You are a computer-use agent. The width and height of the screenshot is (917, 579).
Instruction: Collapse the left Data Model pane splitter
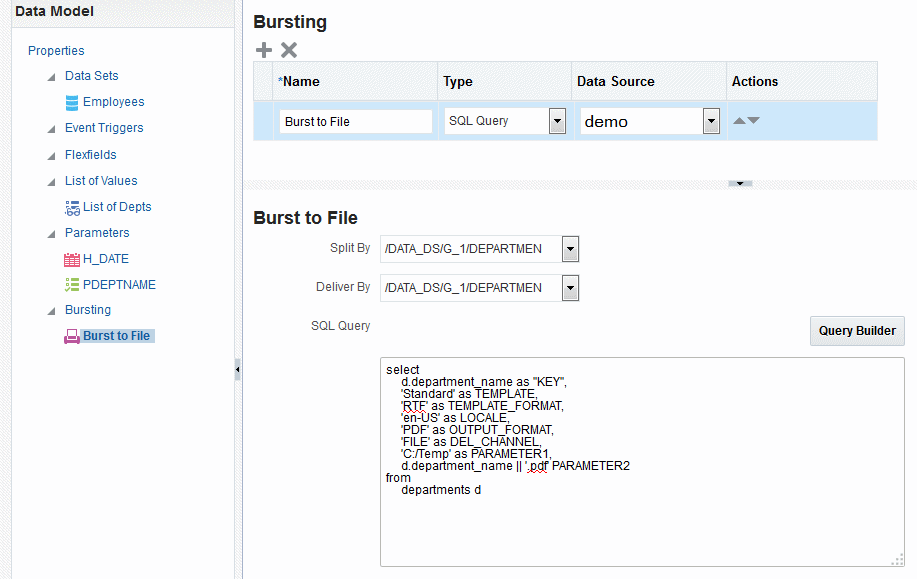[x=237, y=370]
